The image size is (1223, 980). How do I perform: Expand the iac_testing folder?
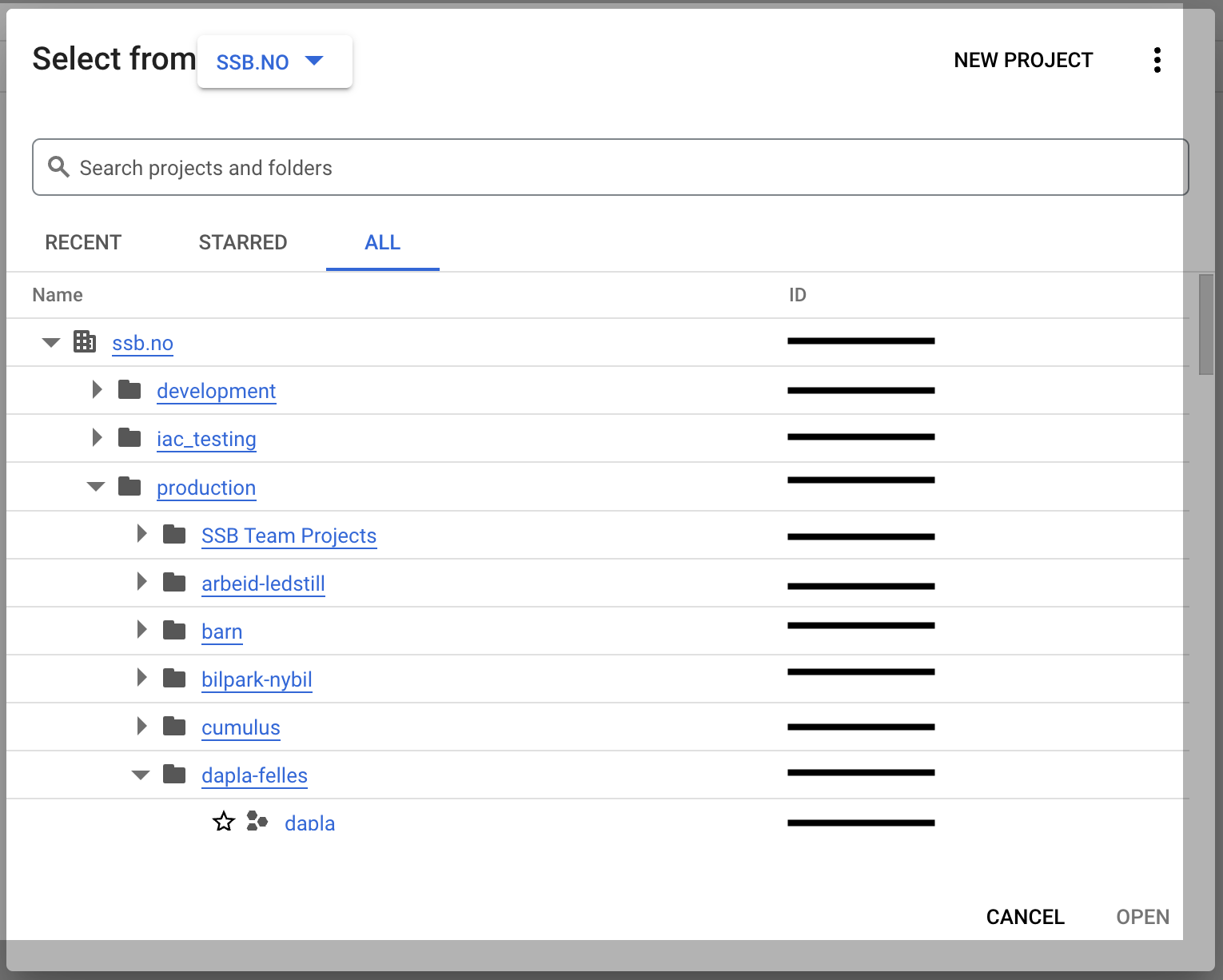pyautogui.click(x=98, y=437)
